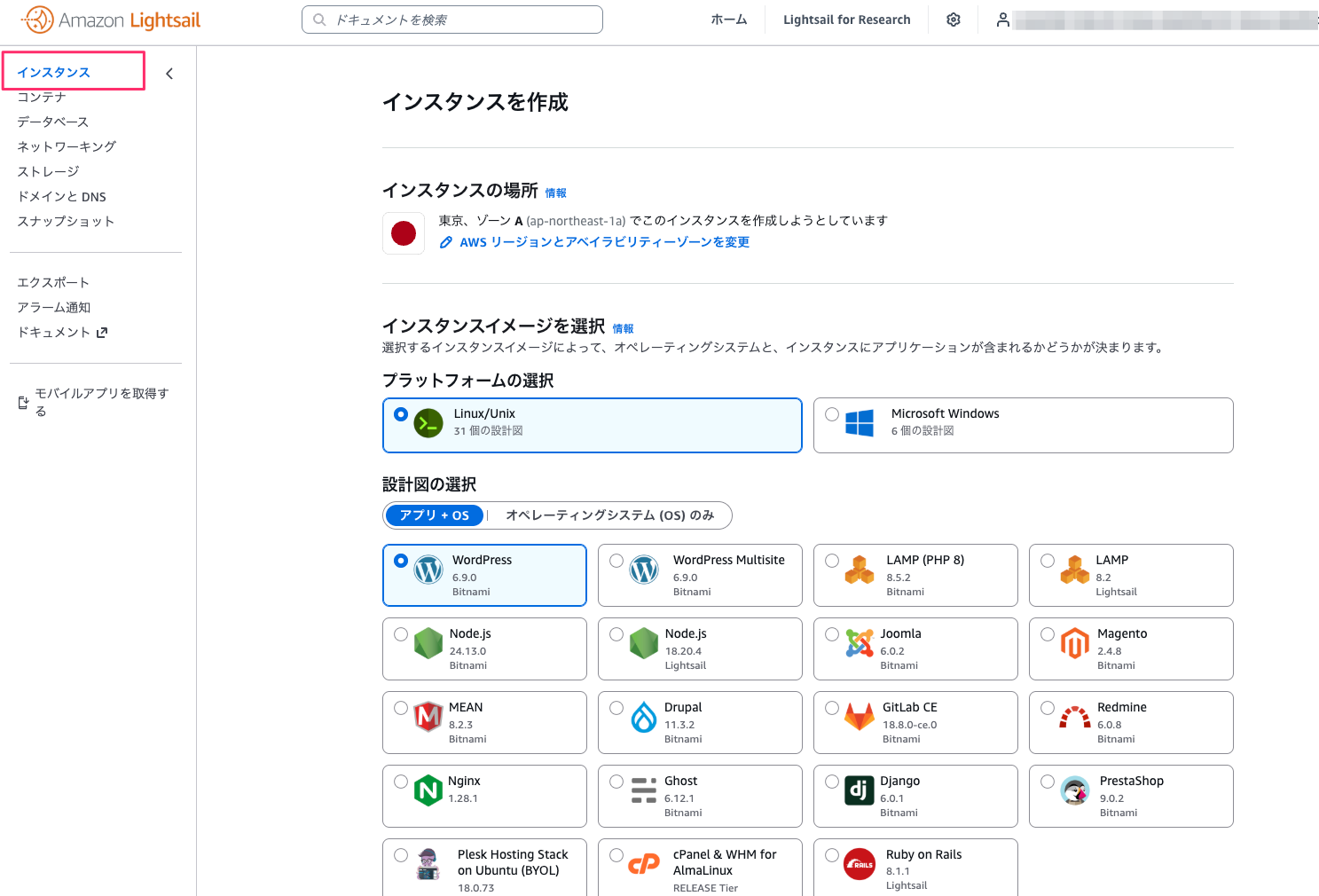Click the Amazon Lightsail logo
Viewport: 1319px width, 896px height.
(111, 20)
